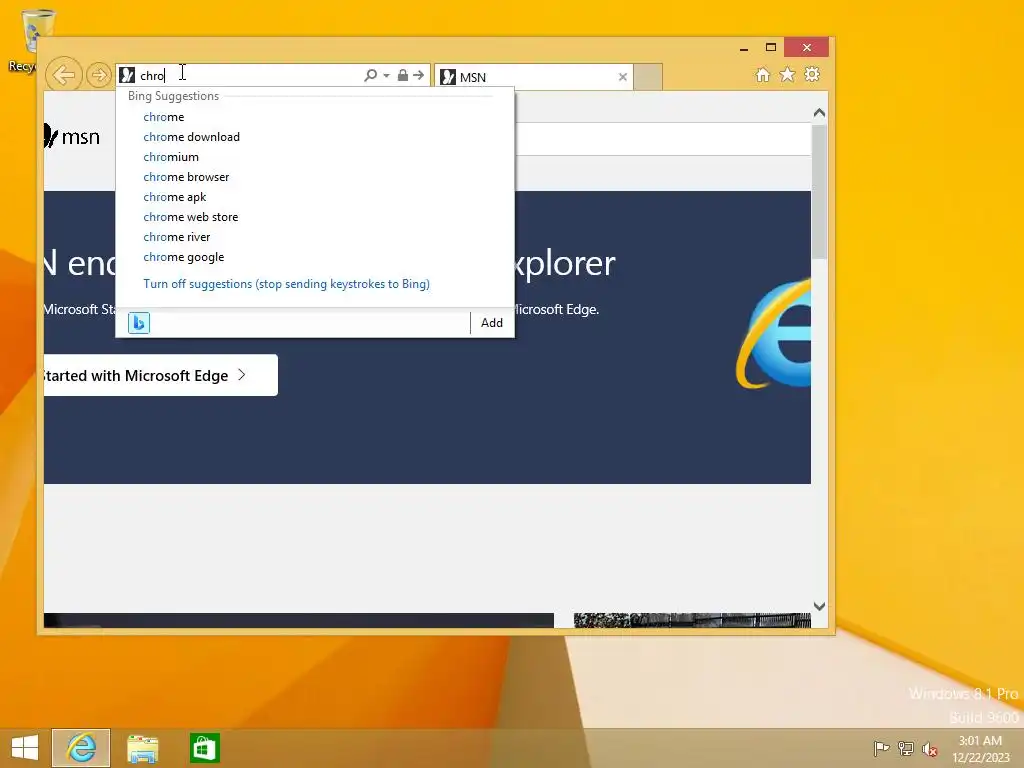Click the network tray icon

[906, 748]
